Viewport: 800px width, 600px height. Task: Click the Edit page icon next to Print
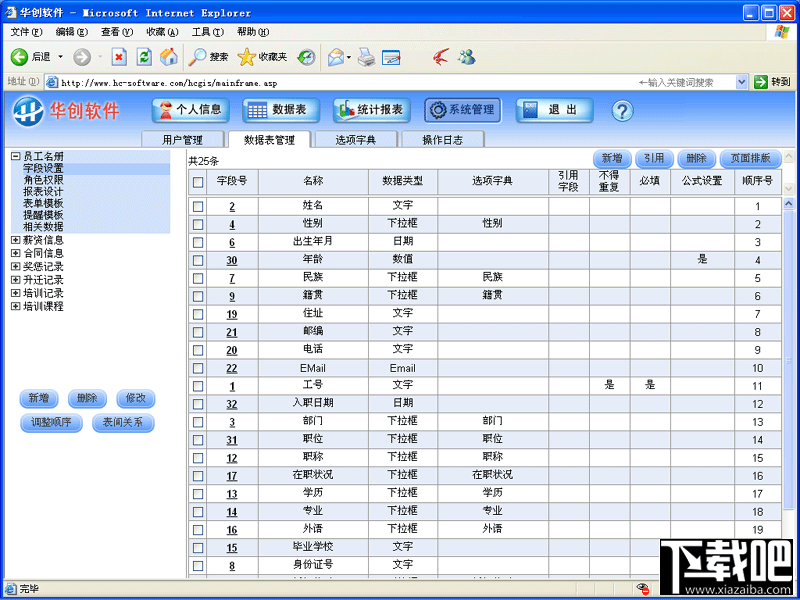[x=391, y=57]
